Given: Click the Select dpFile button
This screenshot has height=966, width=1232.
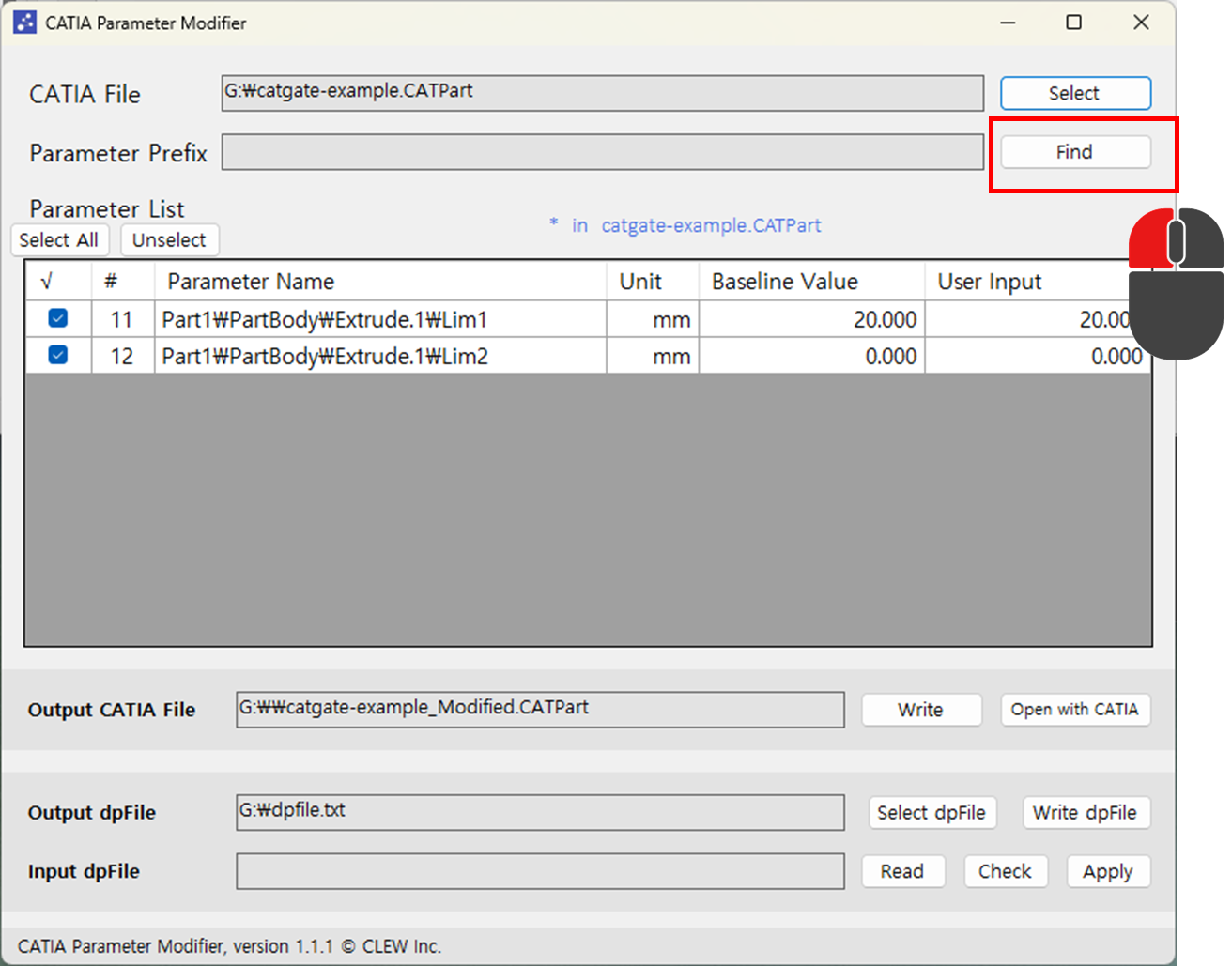Looking at the screenshot, I should [932, 813].
